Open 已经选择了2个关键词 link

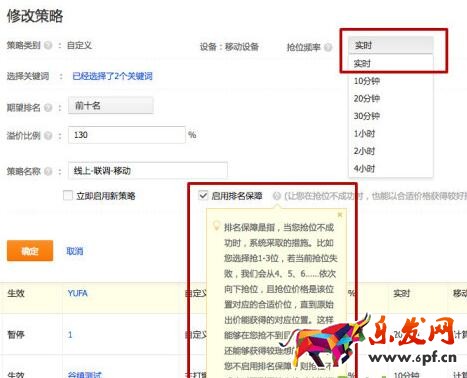112,76
